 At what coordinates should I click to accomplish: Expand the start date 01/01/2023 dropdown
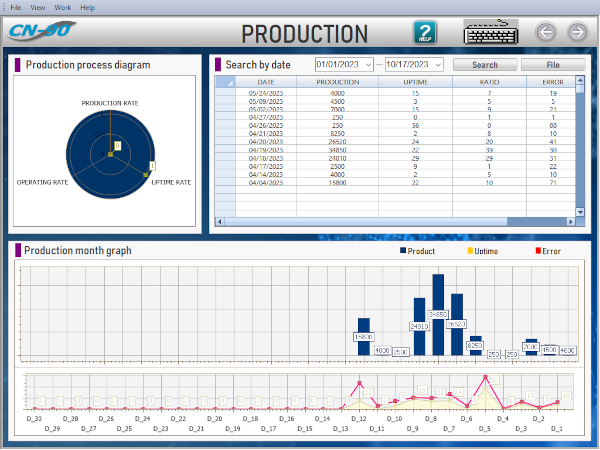pos(368,65)
